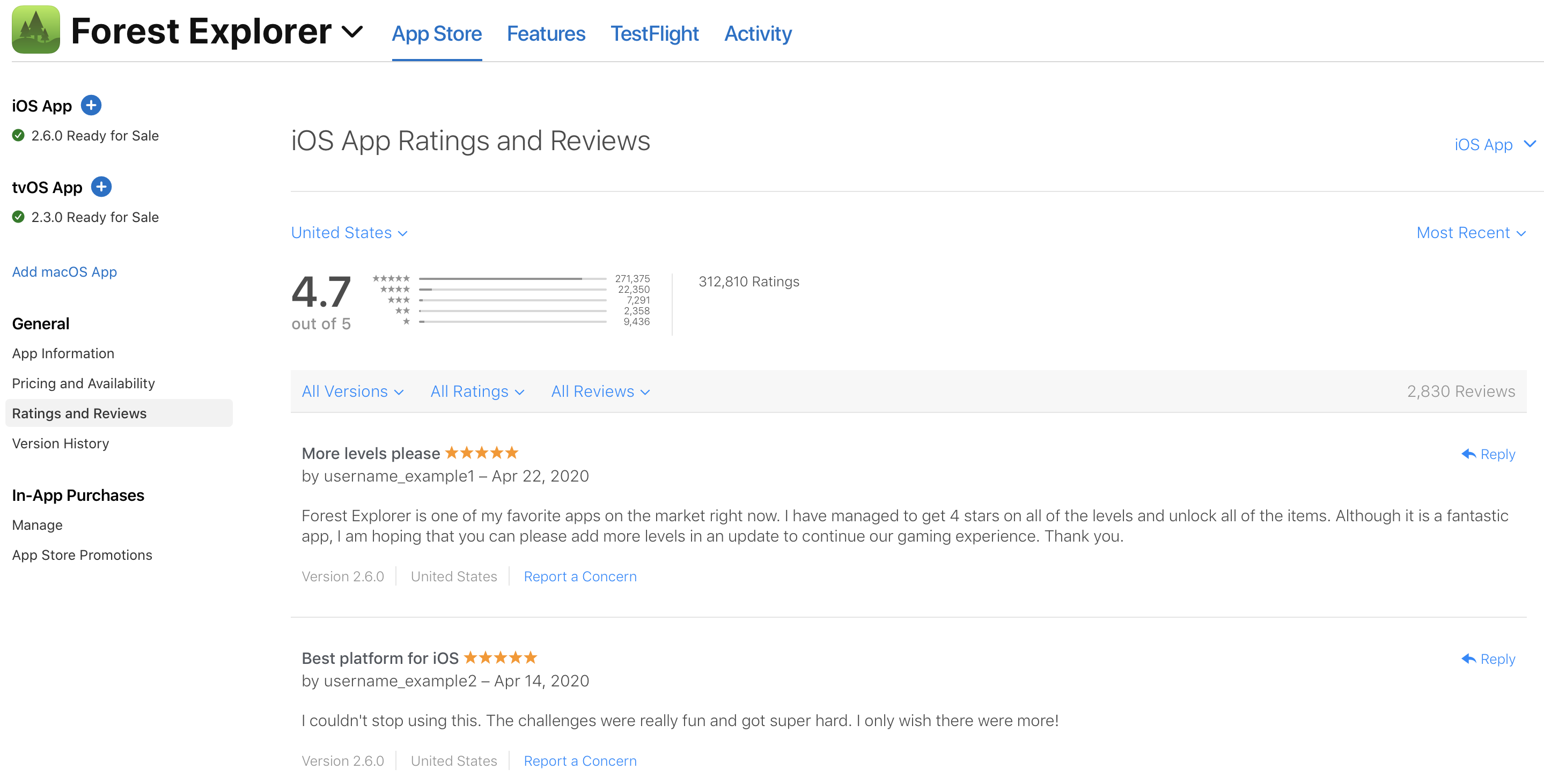Open Version History in the sidebar

tap(61, 443)
